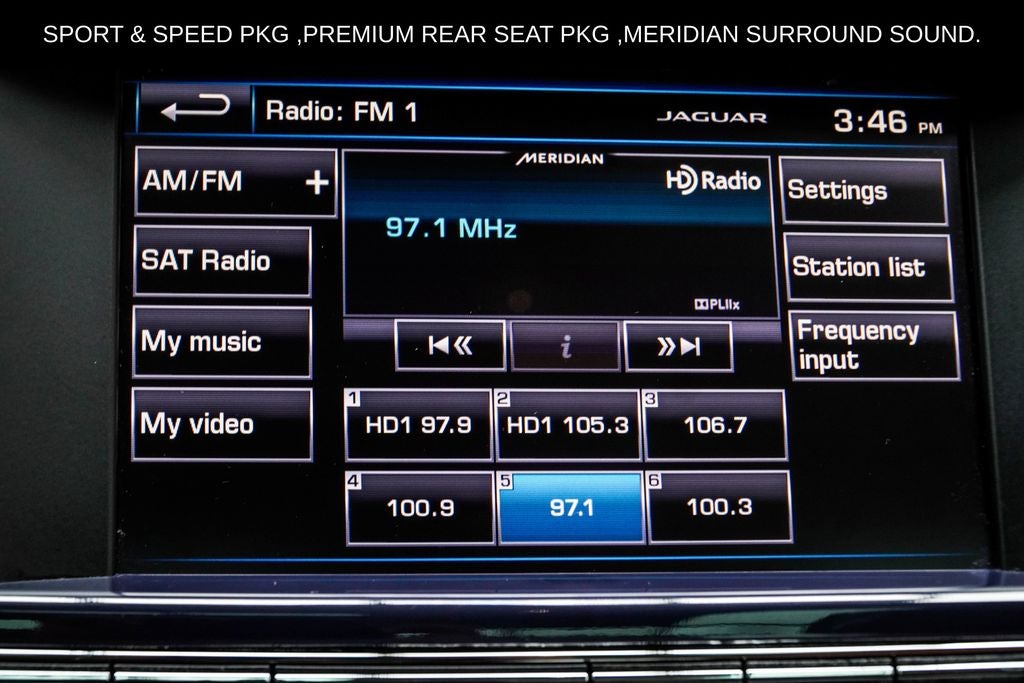1024x683 pixels.
Task: Seek to previous station
Action: point(450,345)
